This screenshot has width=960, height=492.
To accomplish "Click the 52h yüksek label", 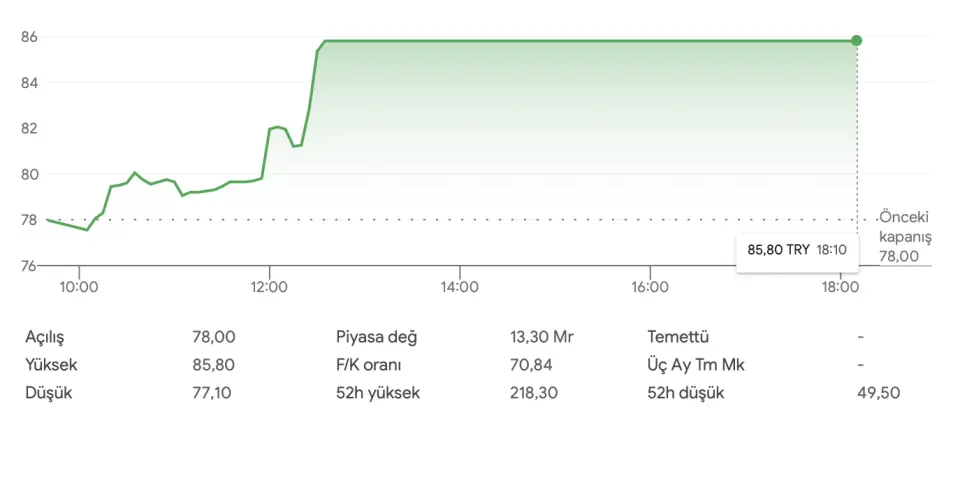I will tap(378, 393).
